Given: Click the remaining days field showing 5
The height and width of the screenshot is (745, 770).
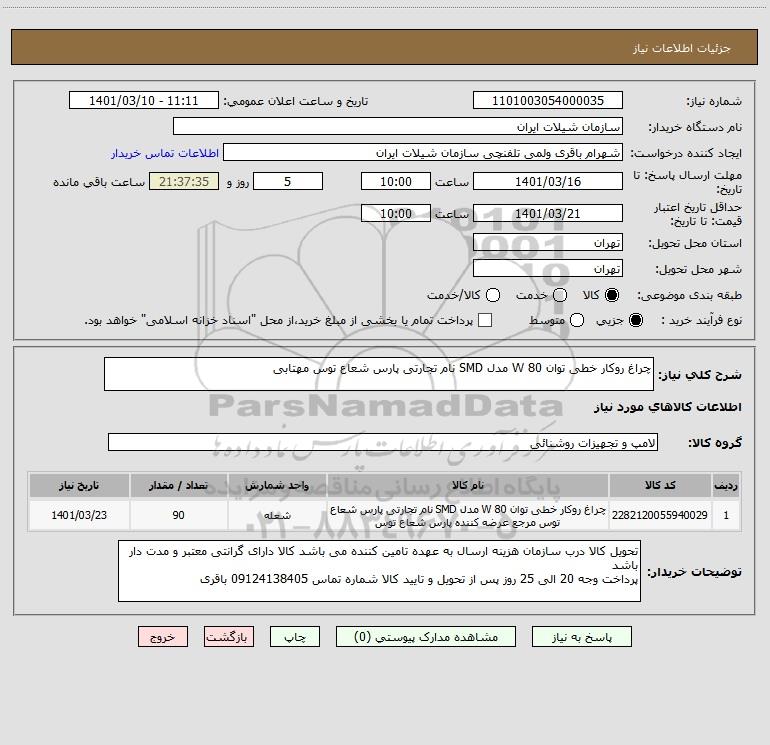Looking at the screenshot, I should pyautogui.click(x=288, y=182).
